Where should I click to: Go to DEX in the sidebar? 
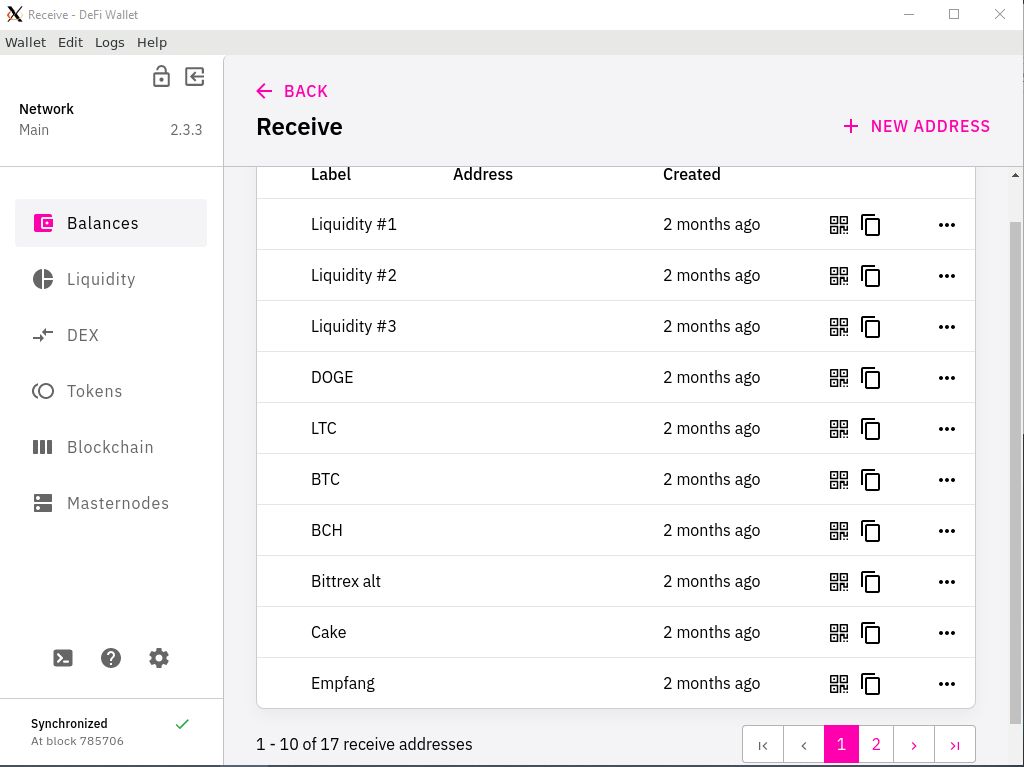111,335
